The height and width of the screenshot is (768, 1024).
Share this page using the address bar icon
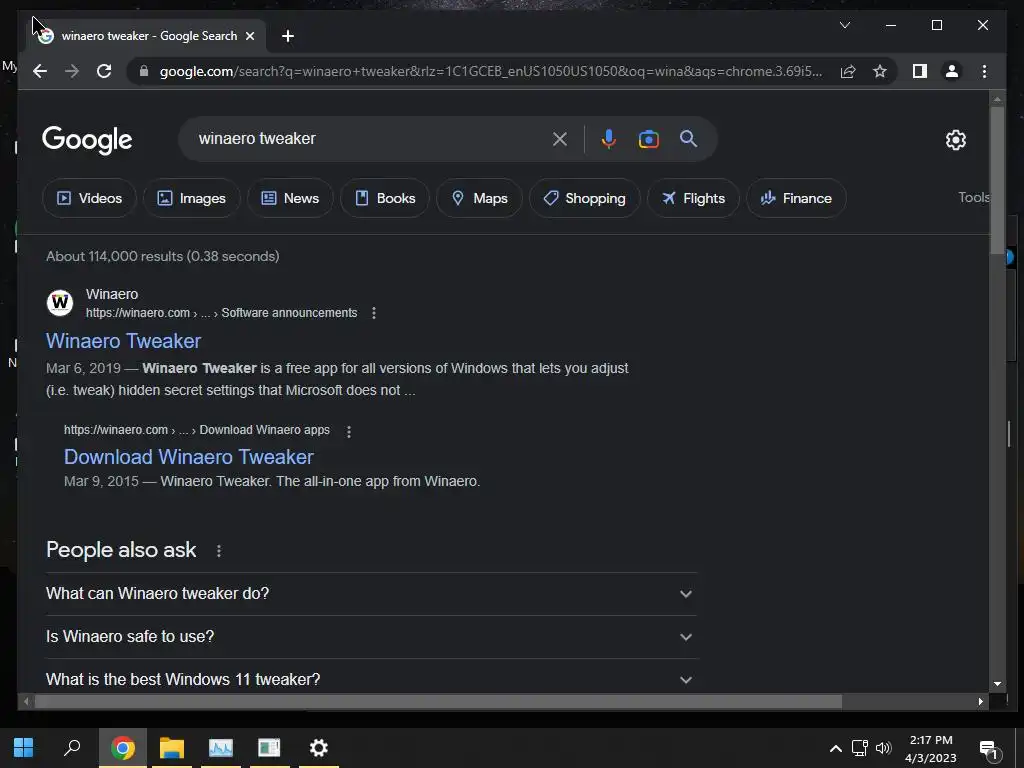pos(848,71)
